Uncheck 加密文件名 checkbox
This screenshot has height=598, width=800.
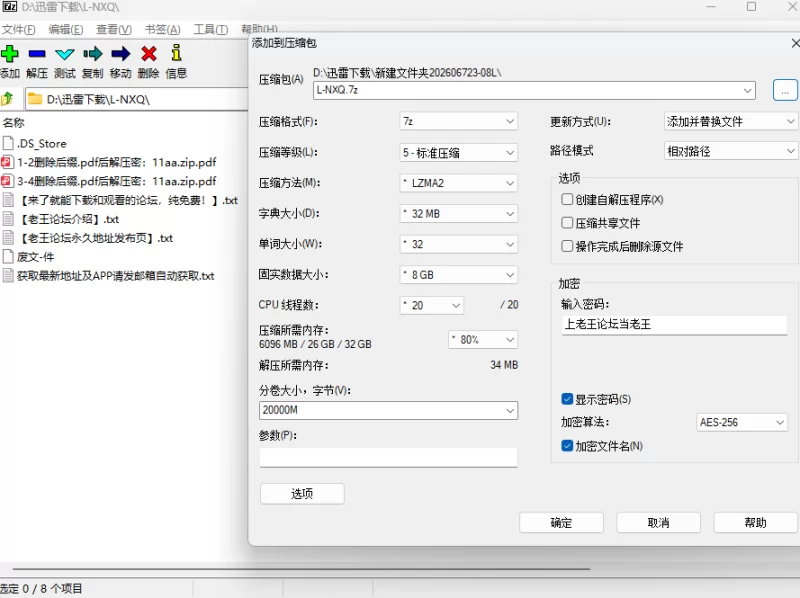567,446
